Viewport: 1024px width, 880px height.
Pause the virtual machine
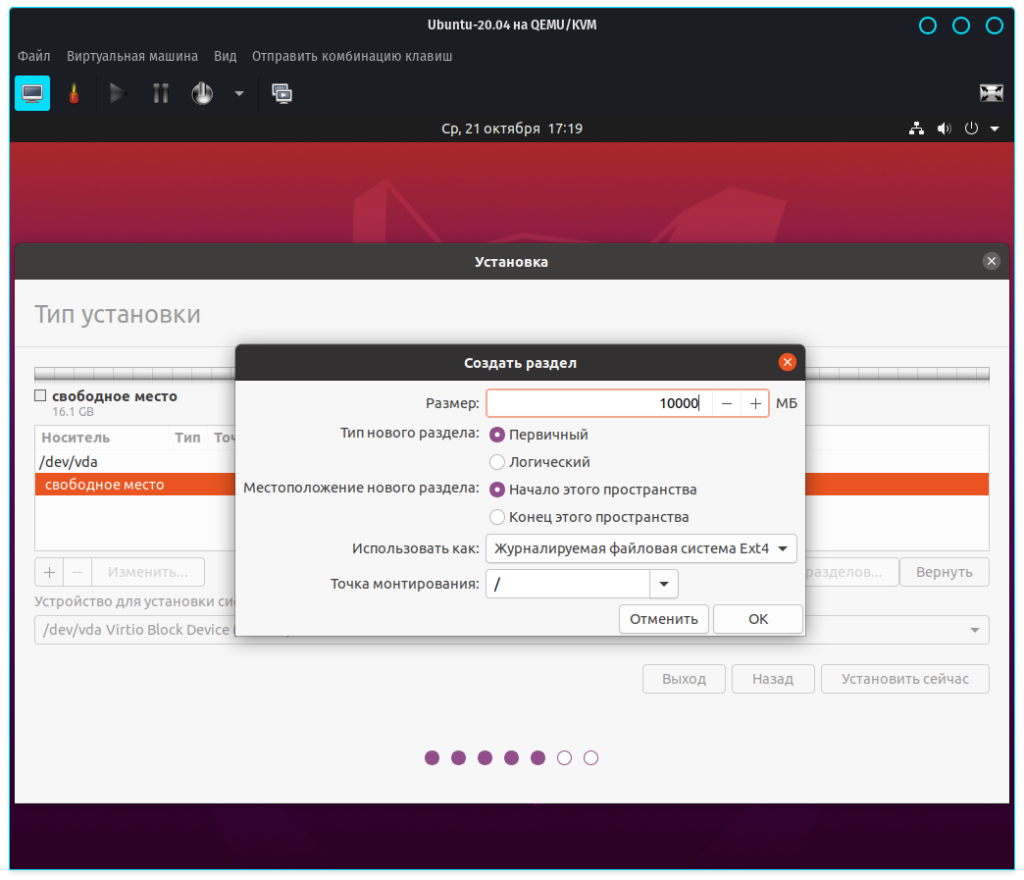[160, 93]
